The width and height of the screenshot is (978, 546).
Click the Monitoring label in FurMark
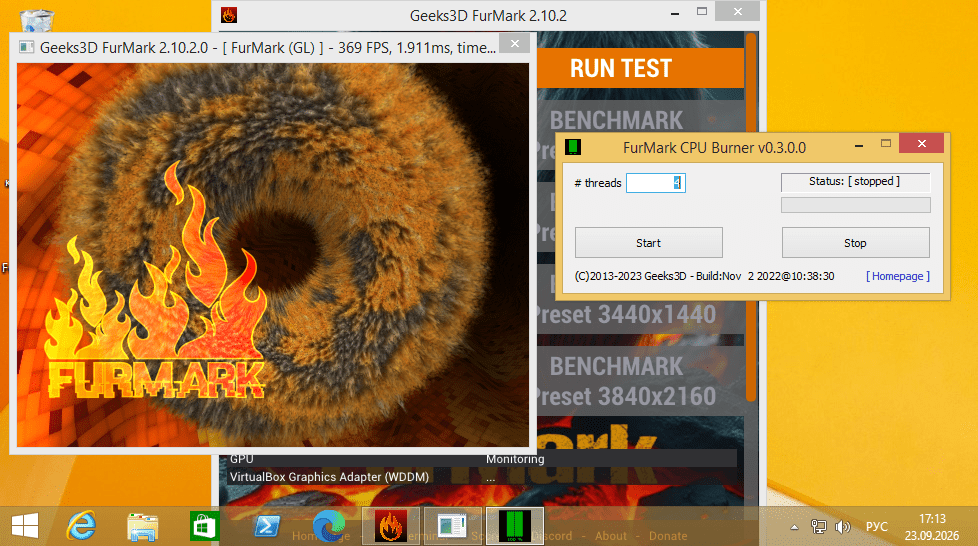coord(515,459)
